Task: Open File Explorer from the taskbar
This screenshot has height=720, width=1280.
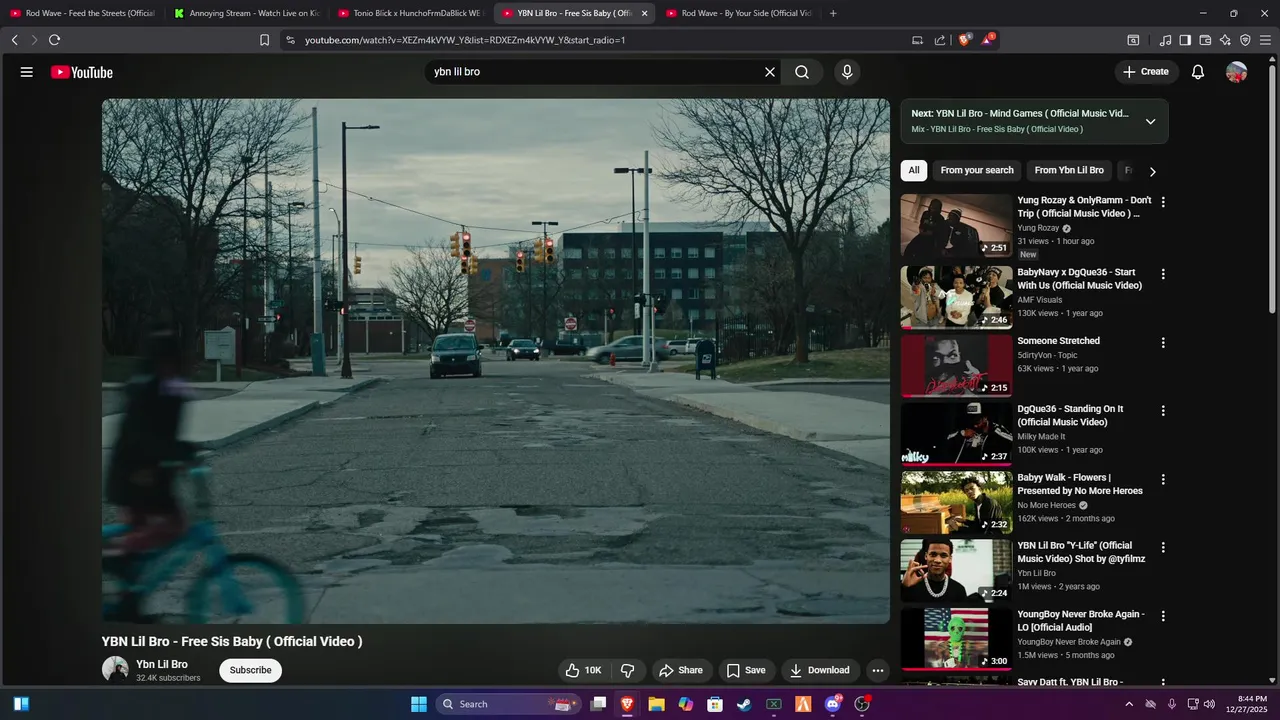Action: point(656,704)
